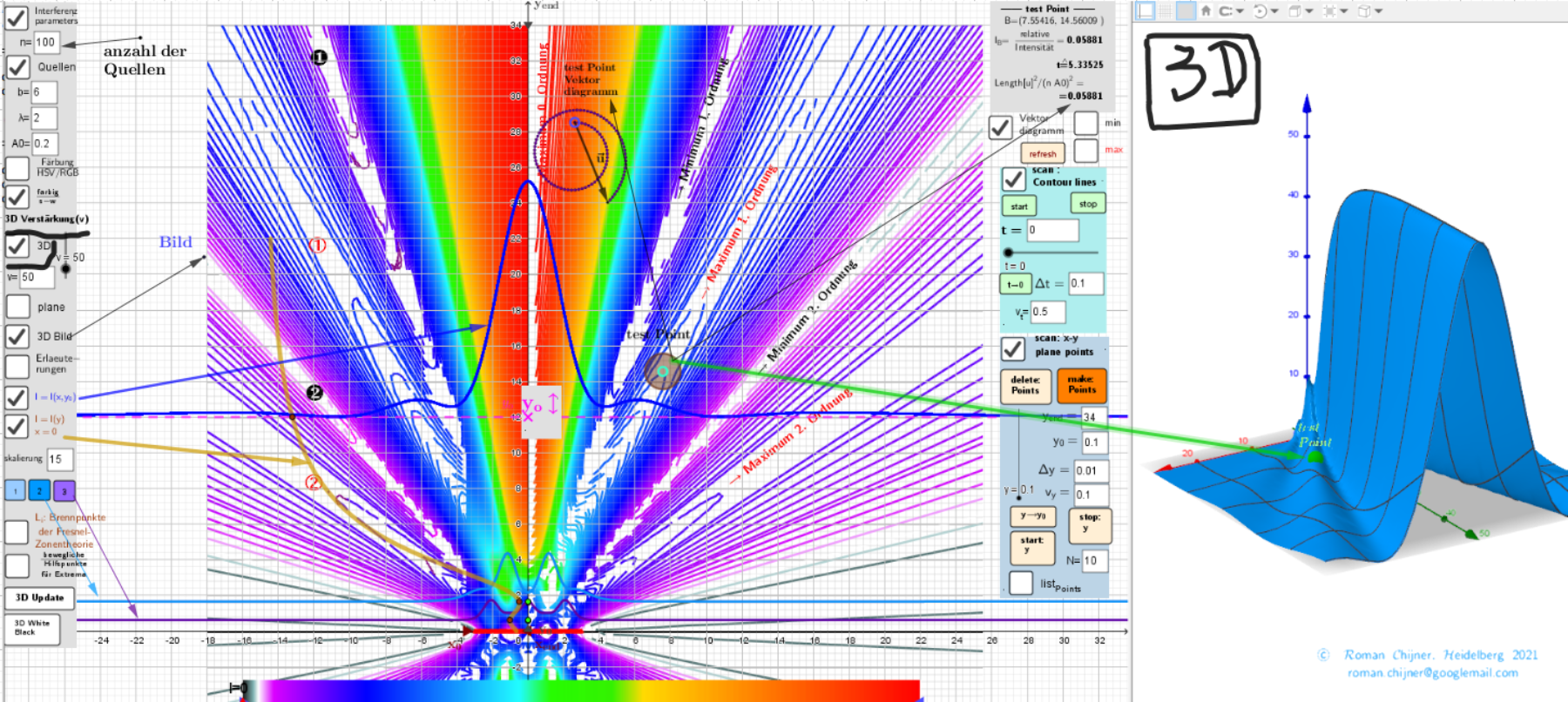Click the yend input field showing 34

[x=1094, y=417]
